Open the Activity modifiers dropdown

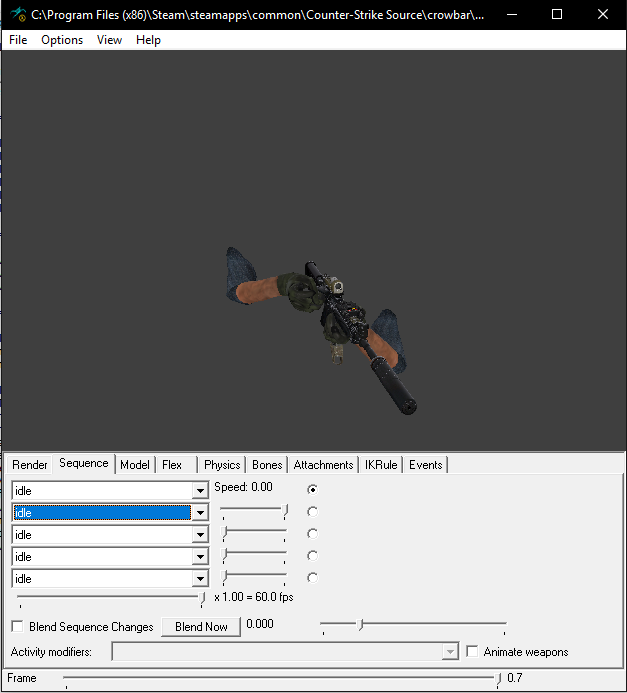coord(450,651)
